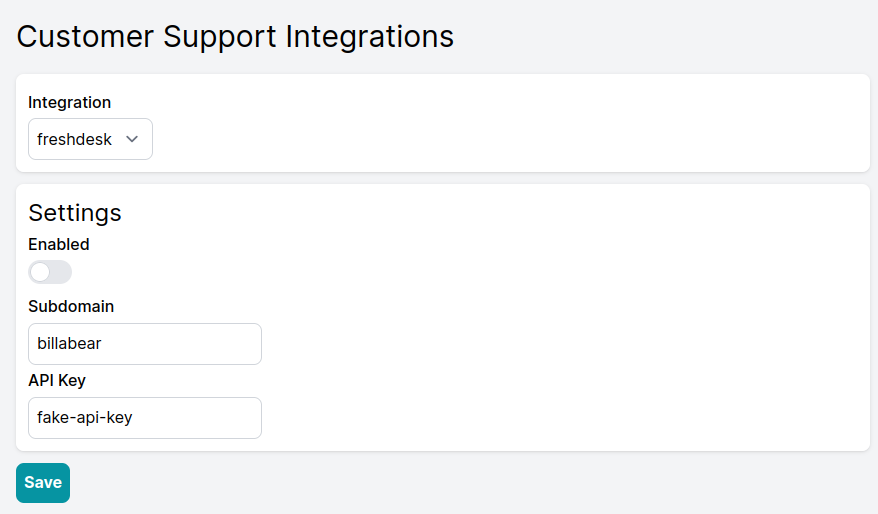Screen dimensions: 878x514
Task: Place cursor in fake-api-key text
Action: click(85, 418)
